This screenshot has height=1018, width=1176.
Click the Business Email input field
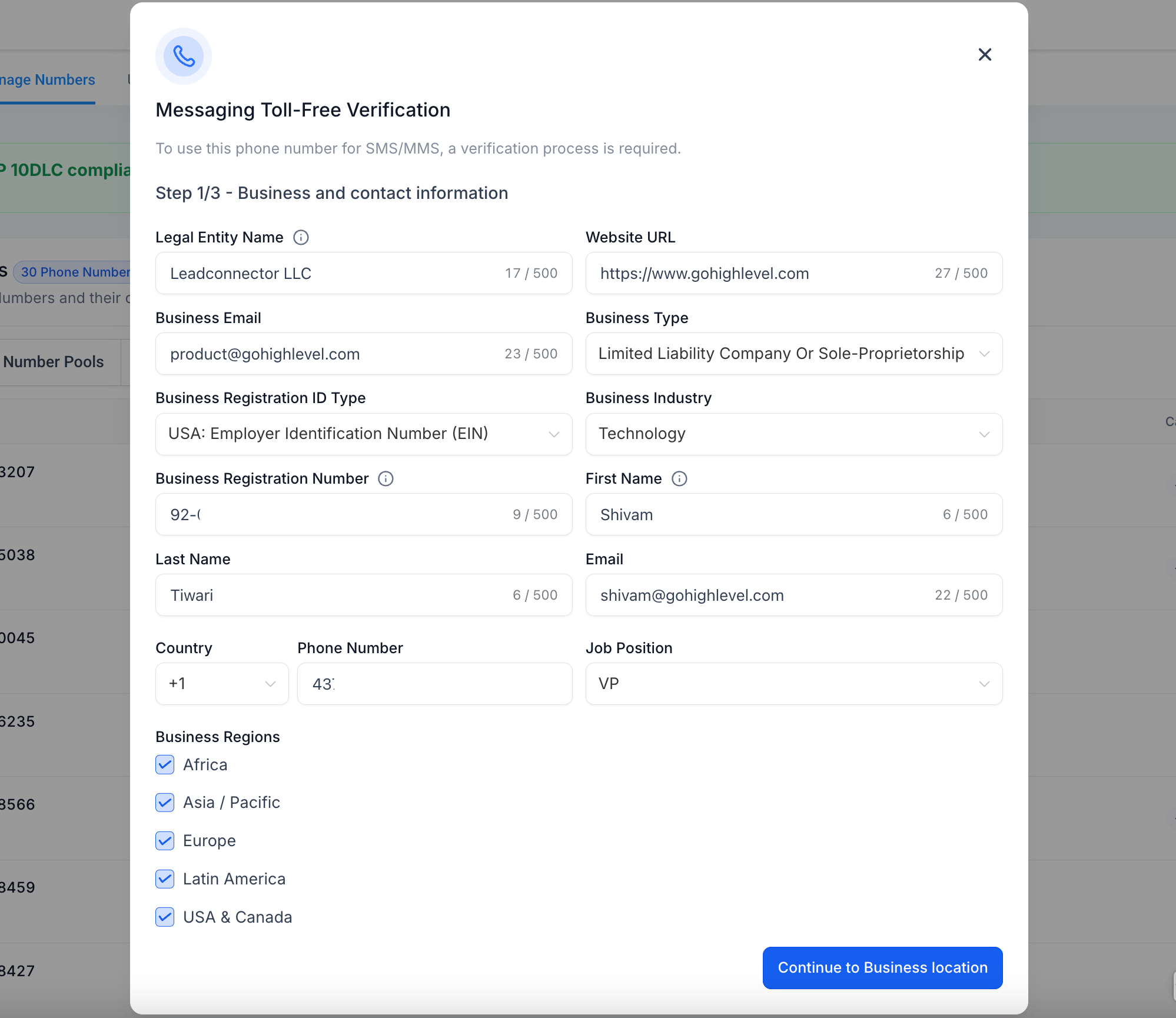point(330,354)
